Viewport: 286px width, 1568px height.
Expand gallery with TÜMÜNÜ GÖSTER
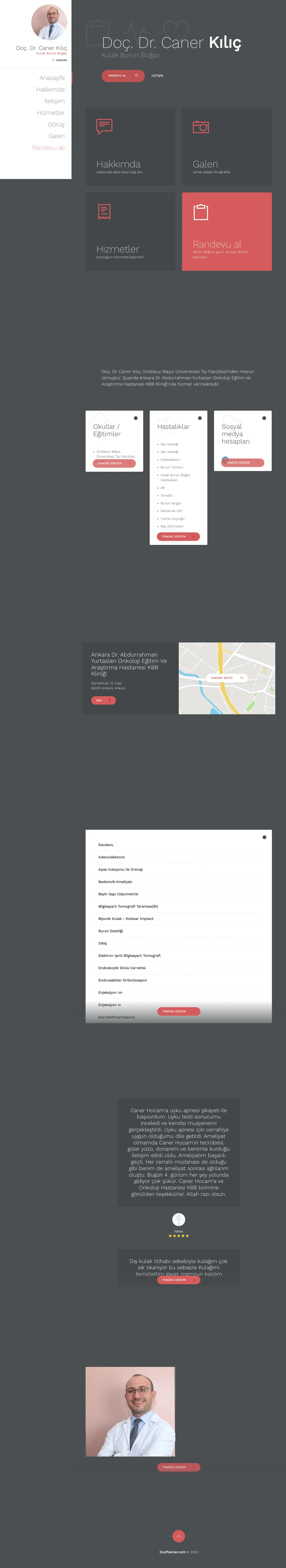(179, 1467)
